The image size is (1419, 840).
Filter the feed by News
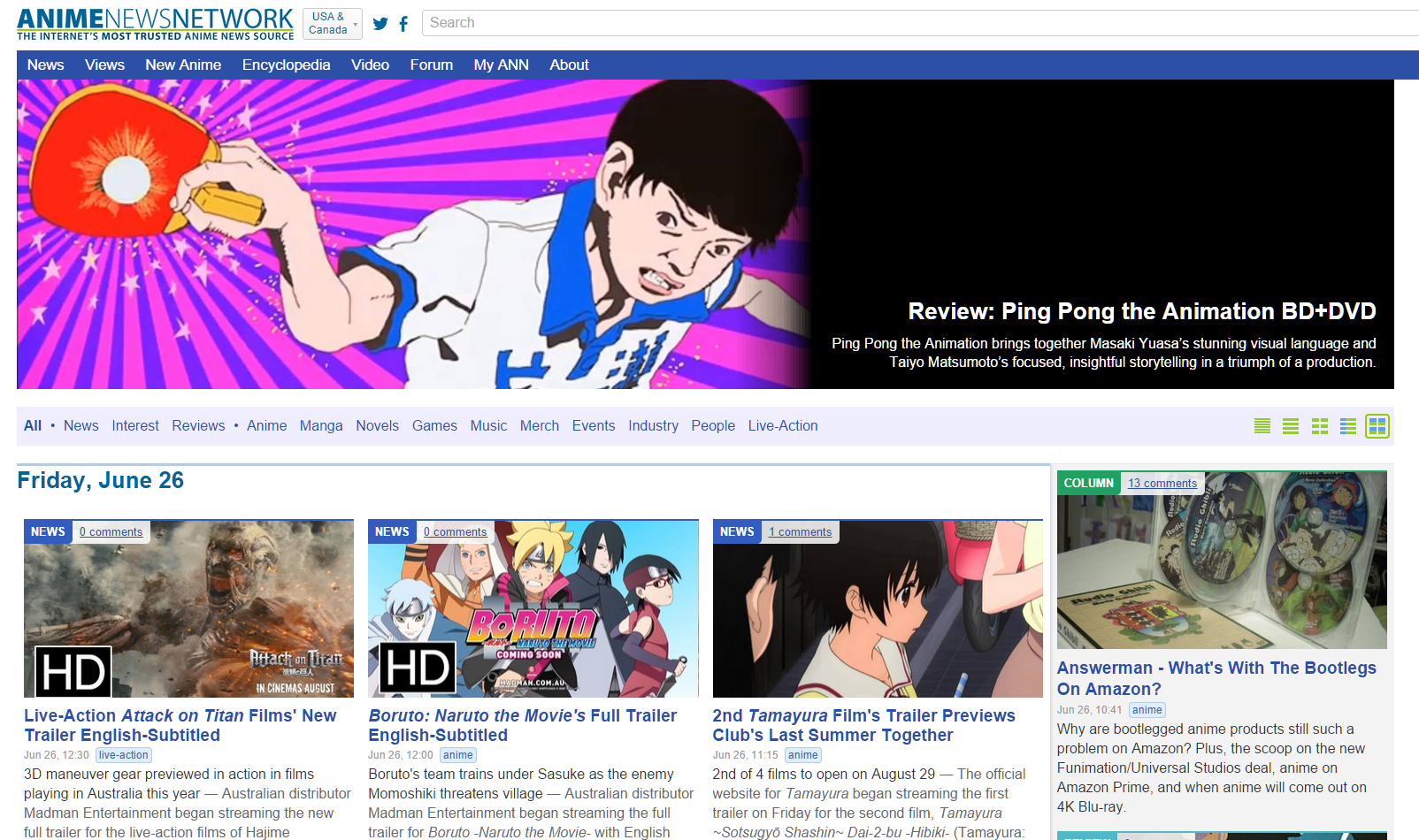(x=81, y=425)
